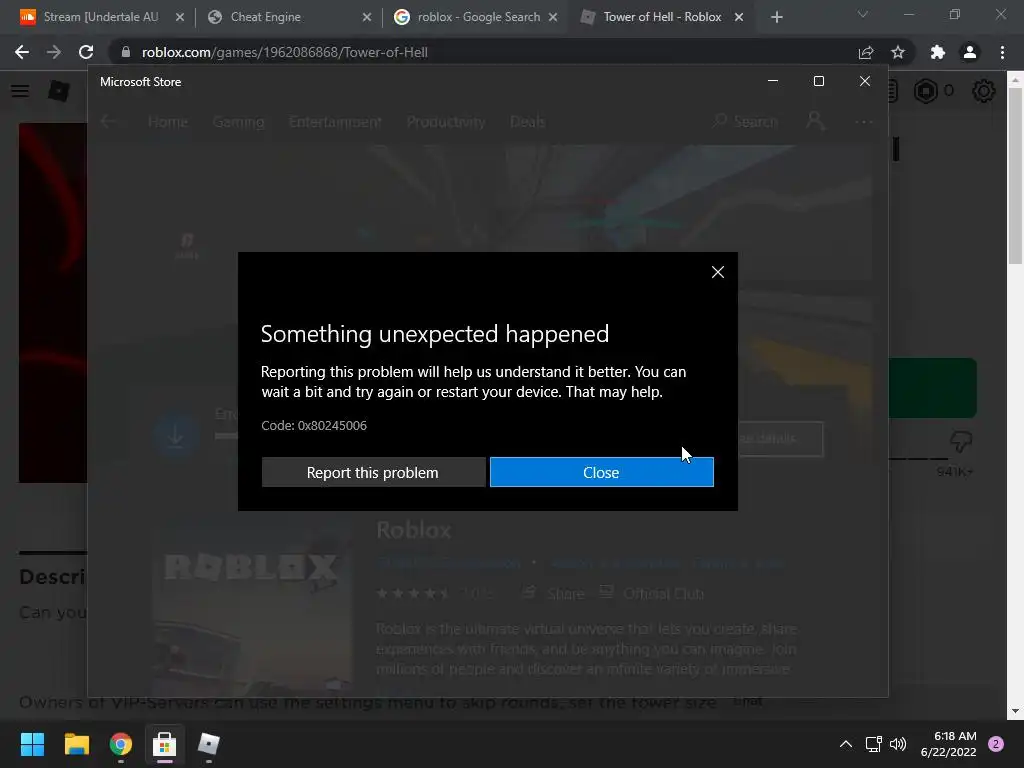
Task: Click the network icon in system tray
Action: pos(873,744)
